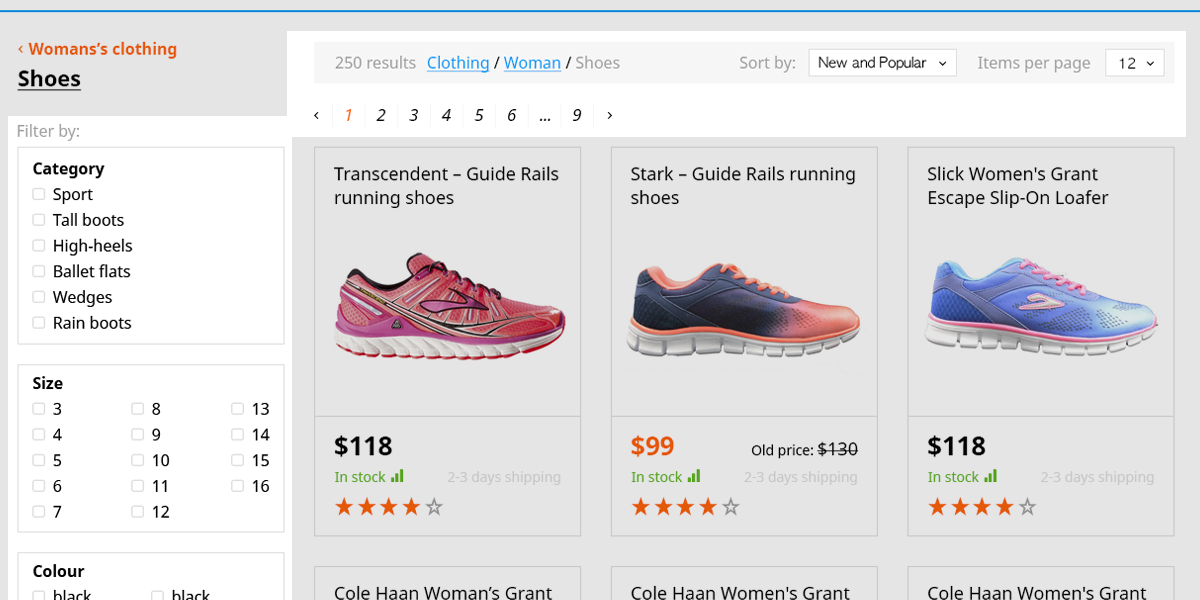View the navy-coral Stark shoe image
Image resolution: width=1200 pixels, height=600 pixels.
pos(744,309)
